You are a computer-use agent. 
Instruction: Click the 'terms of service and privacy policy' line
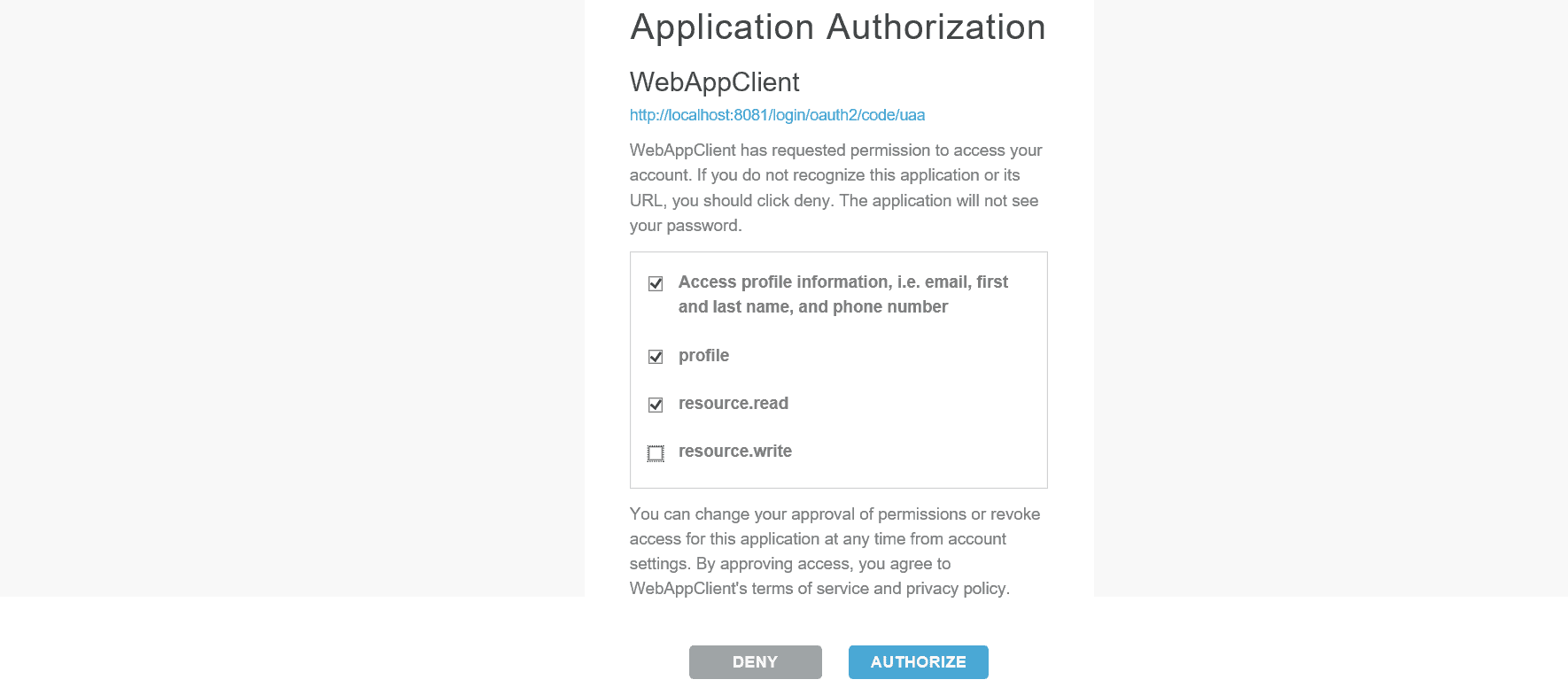coord(819,589)
